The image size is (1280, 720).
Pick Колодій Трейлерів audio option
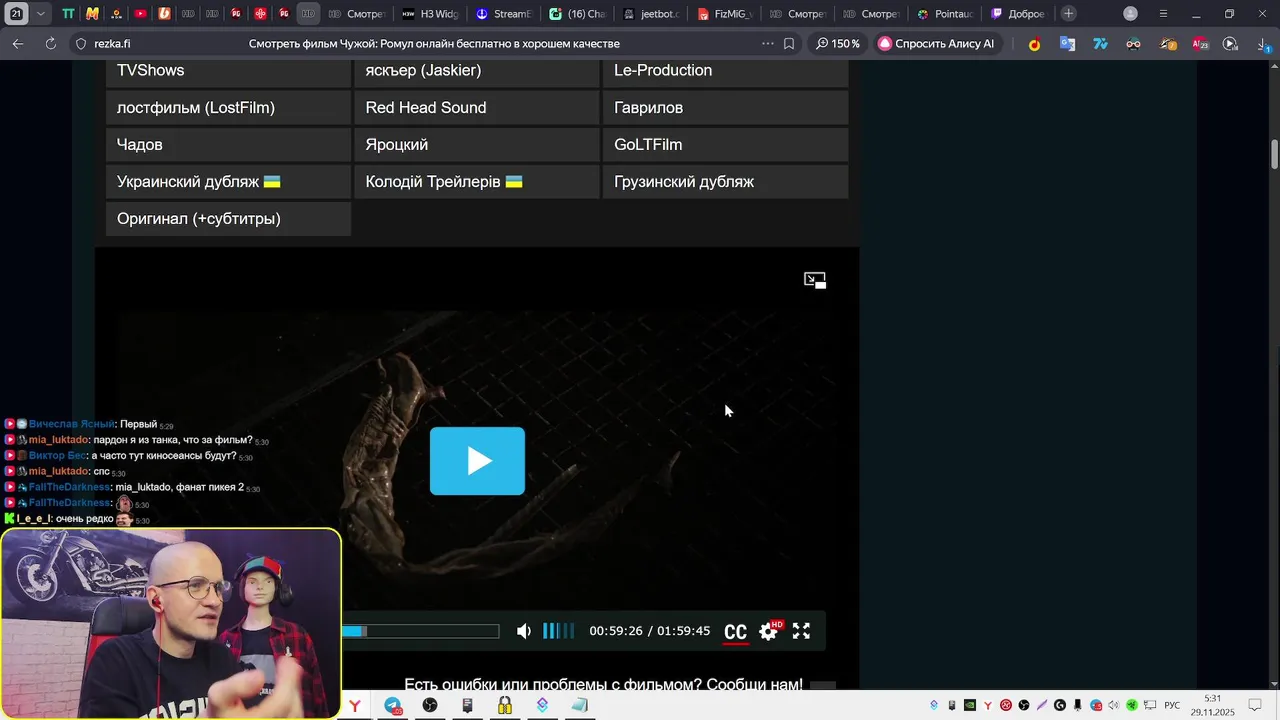point(477,181)
